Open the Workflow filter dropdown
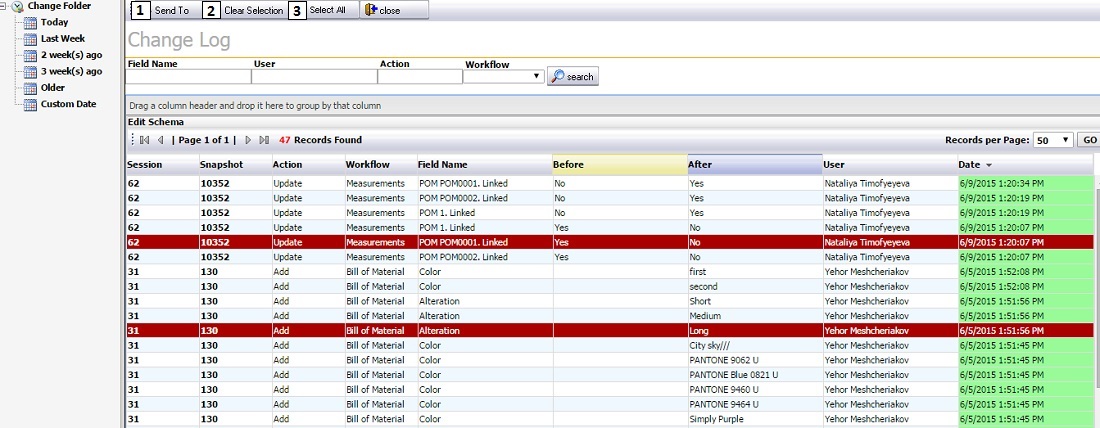Viewport: 1100px width, 428px height. [x=504, y=76]
